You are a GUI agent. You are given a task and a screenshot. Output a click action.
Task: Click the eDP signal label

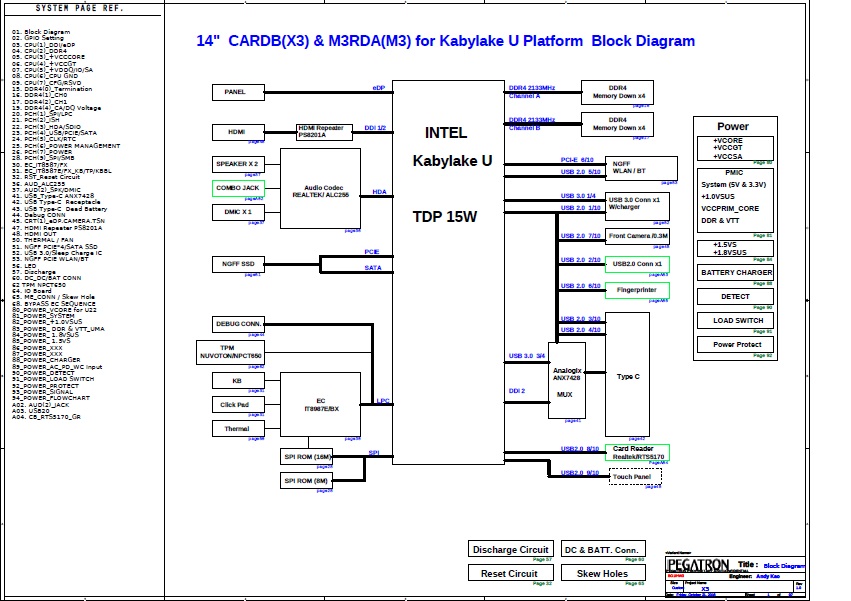pyautogui.click(x=379, y=87)
